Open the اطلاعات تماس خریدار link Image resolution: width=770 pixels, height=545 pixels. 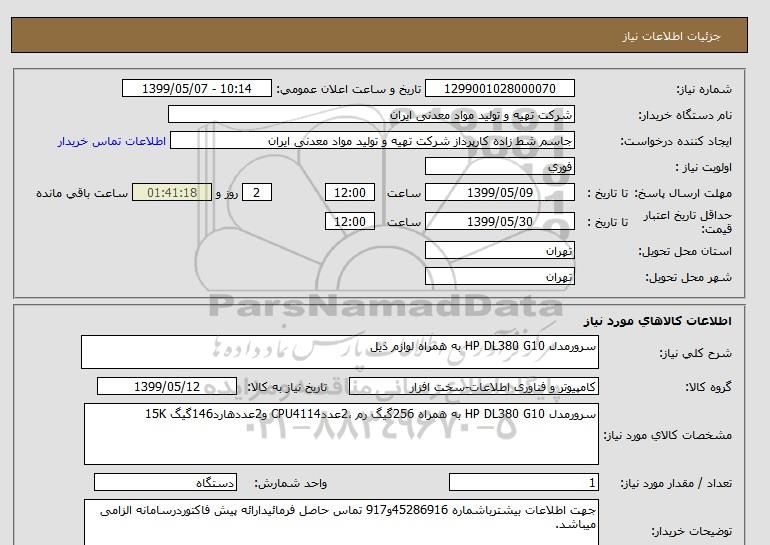111,141
